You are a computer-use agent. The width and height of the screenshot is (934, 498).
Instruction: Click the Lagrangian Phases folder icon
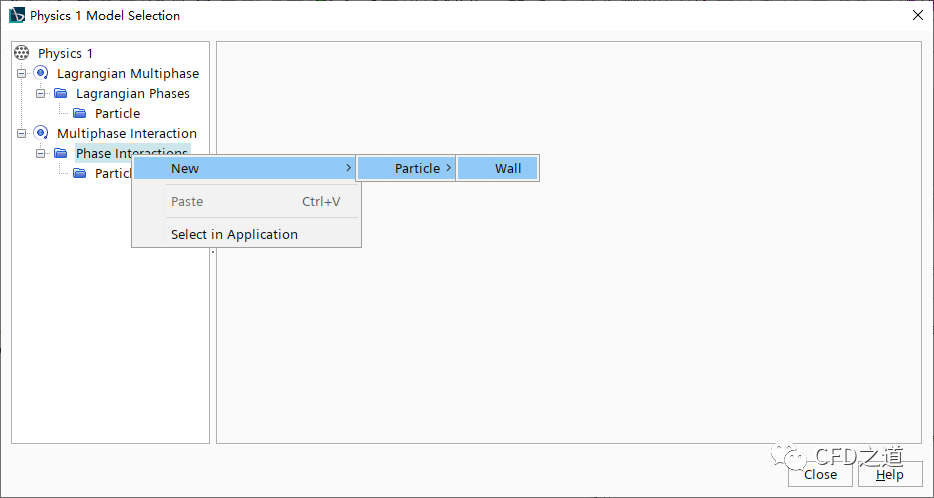tap(60, 93)
